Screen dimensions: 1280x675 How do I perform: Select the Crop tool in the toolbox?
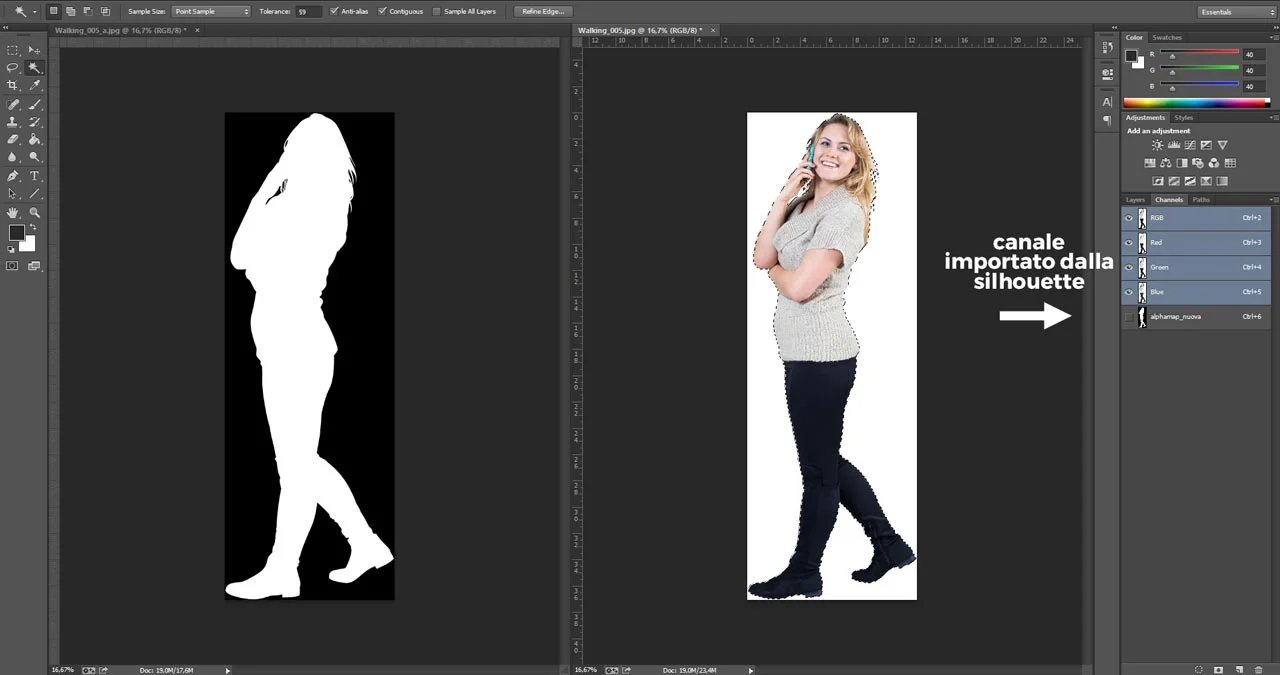[x=13, y=86]
